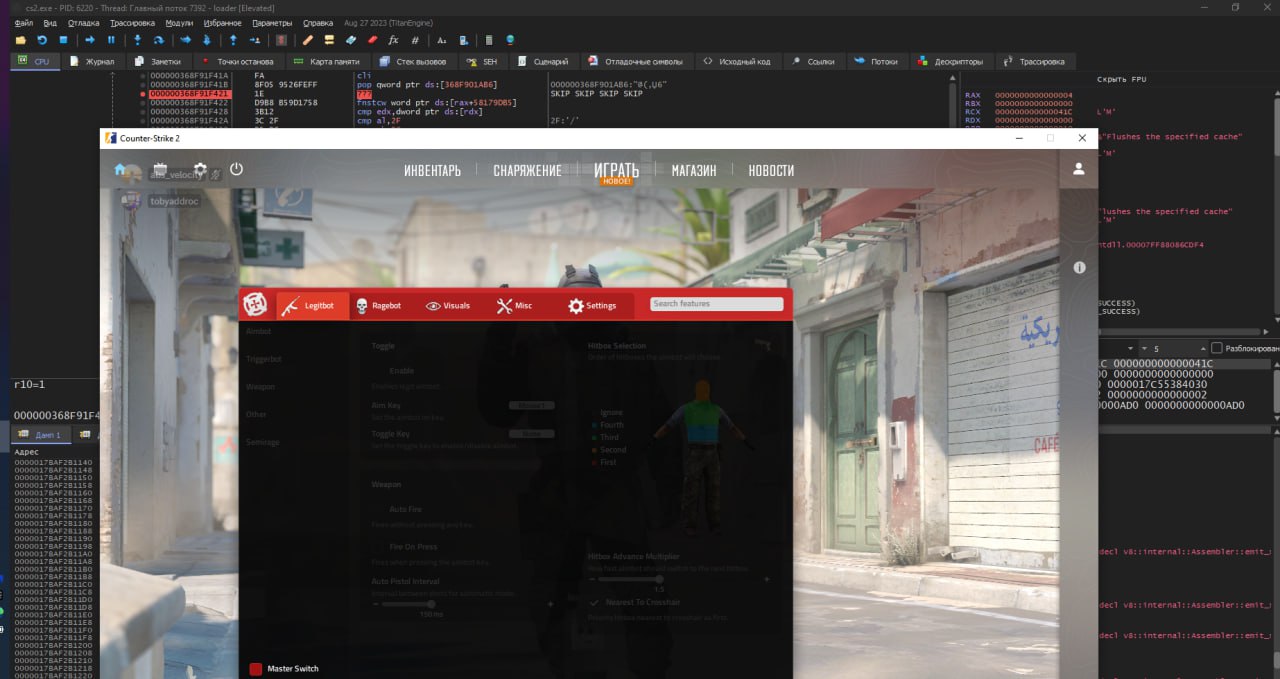Click the Search features field

716,304
